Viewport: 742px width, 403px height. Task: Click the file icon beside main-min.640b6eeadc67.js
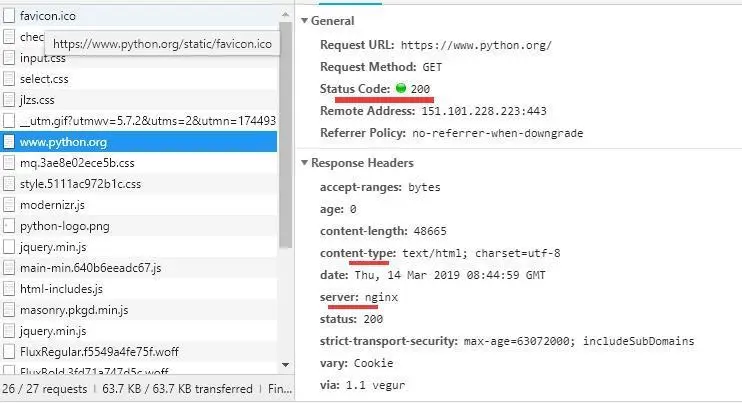[x=9, y=268]
